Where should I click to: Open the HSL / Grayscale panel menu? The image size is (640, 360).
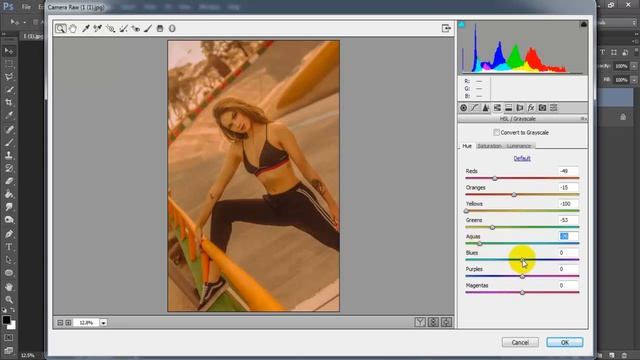point(584,119)
